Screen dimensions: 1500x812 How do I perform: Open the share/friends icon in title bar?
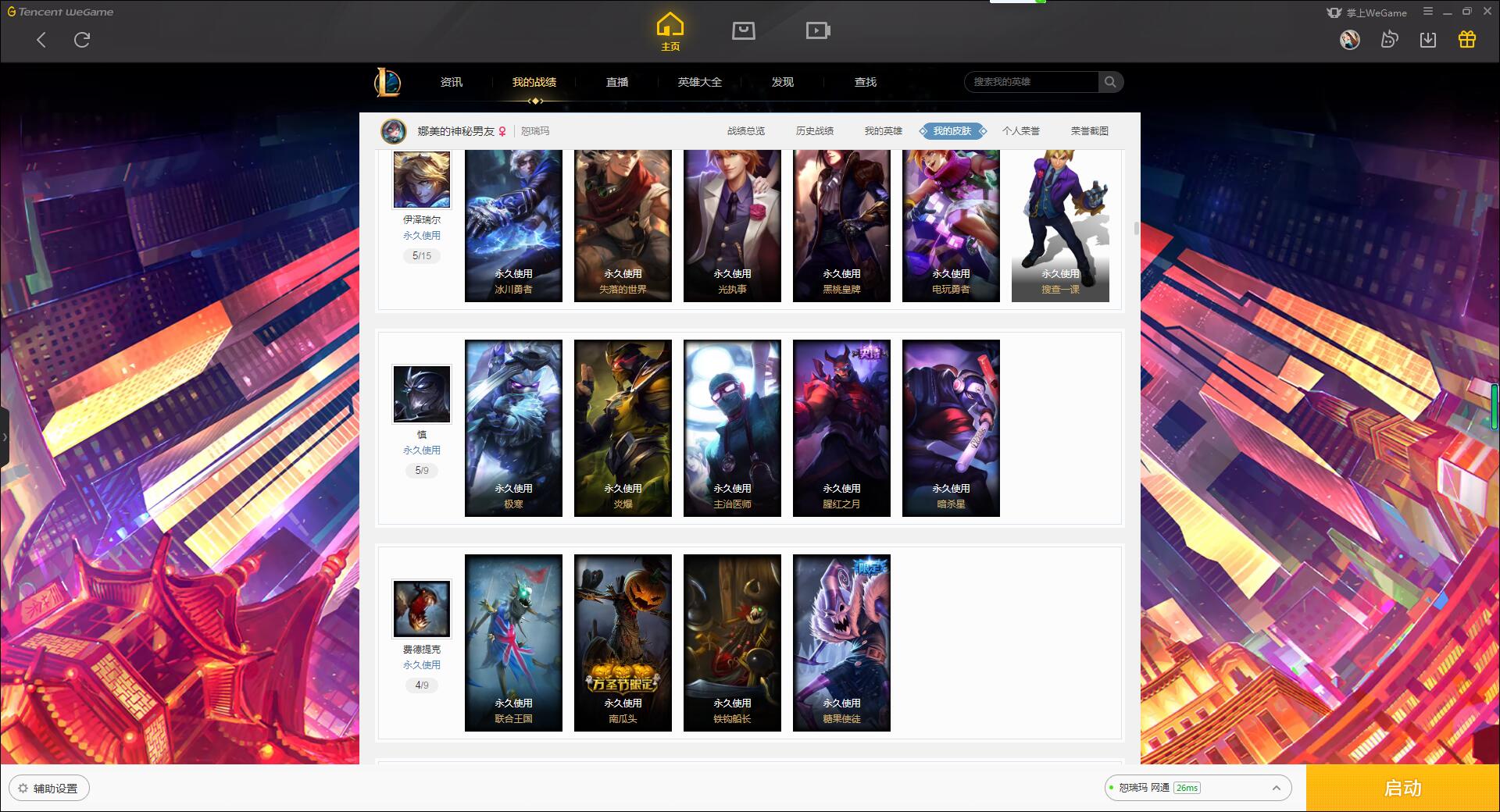(1389, 40)
